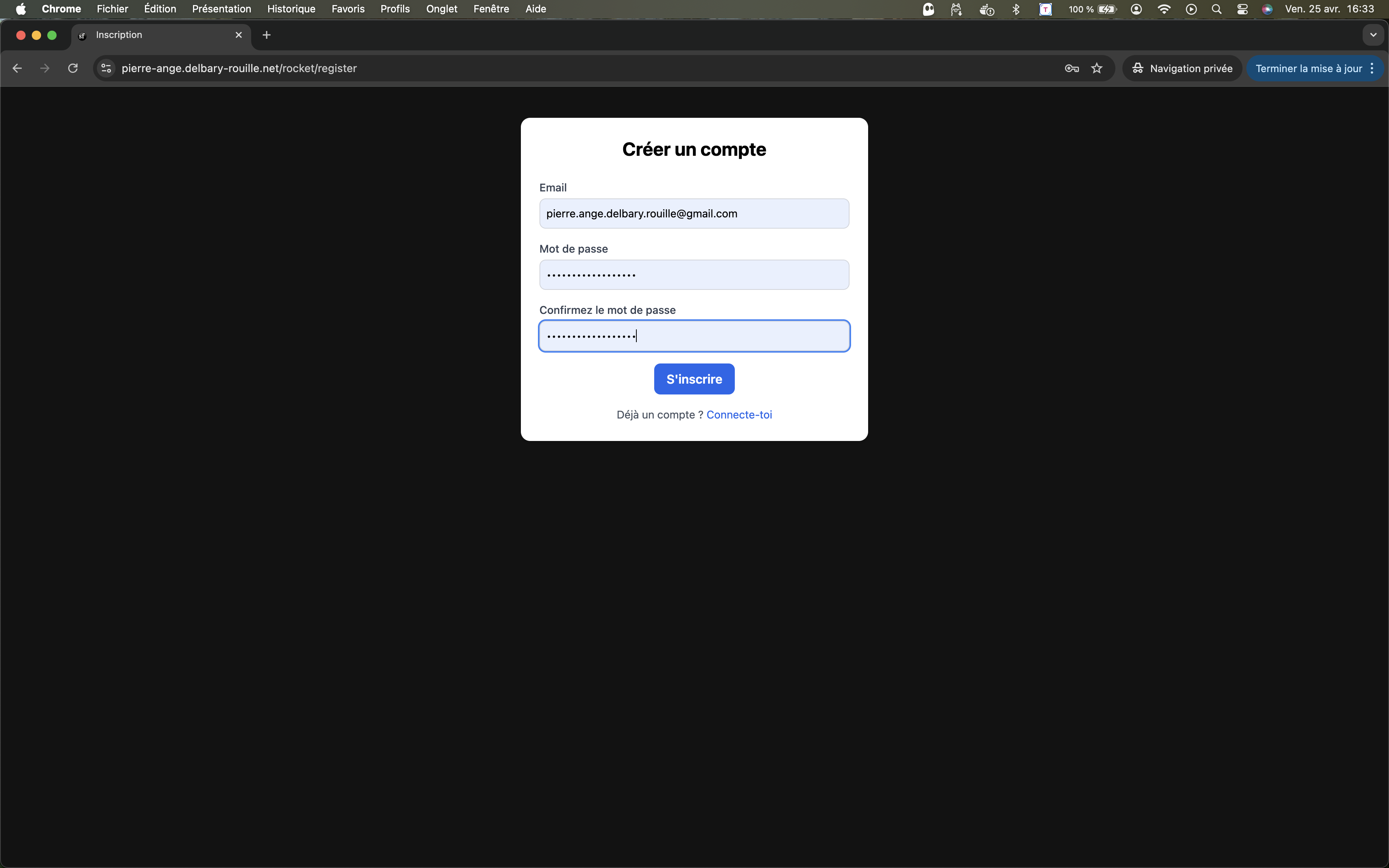1389x868 pixels.
Task: Open site information icon in address bar
Action: pos(106,68)
